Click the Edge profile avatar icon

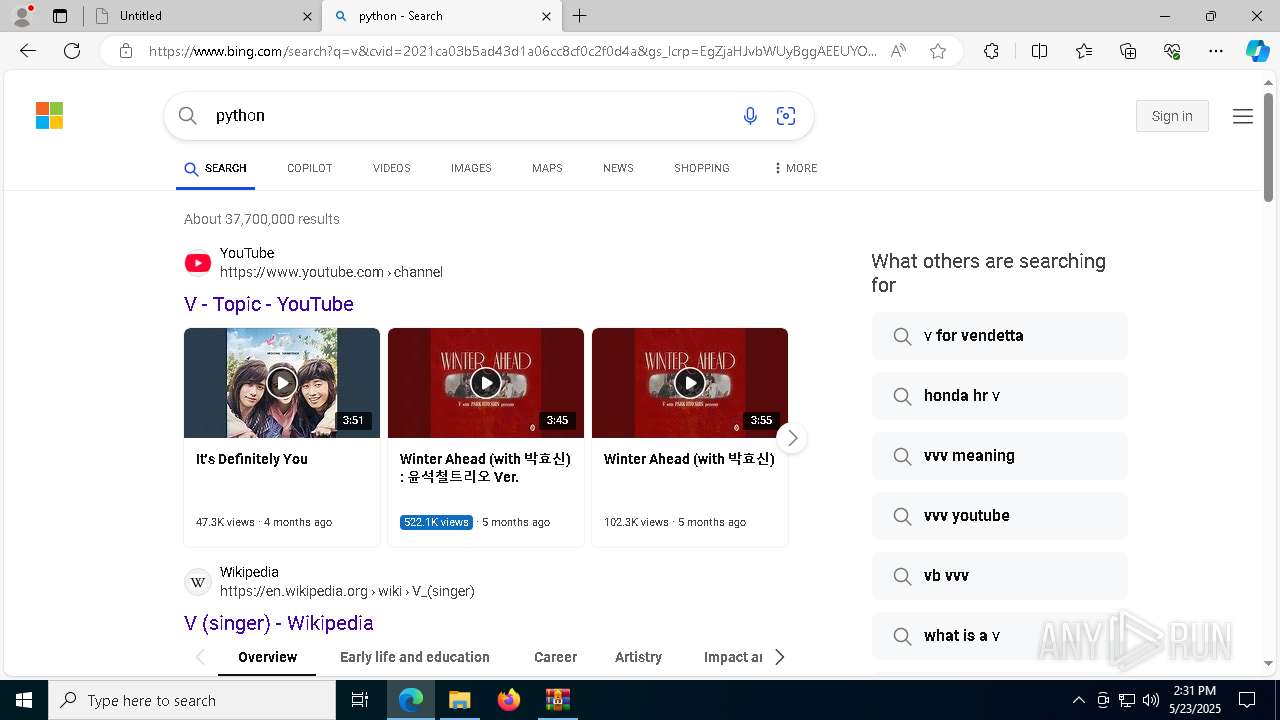click(x=22, y=15)
